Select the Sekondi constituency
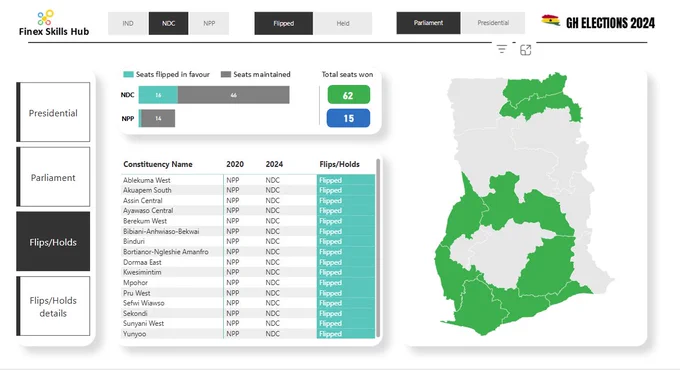Screen dimensions: 680x370 (x=135, y=313)
